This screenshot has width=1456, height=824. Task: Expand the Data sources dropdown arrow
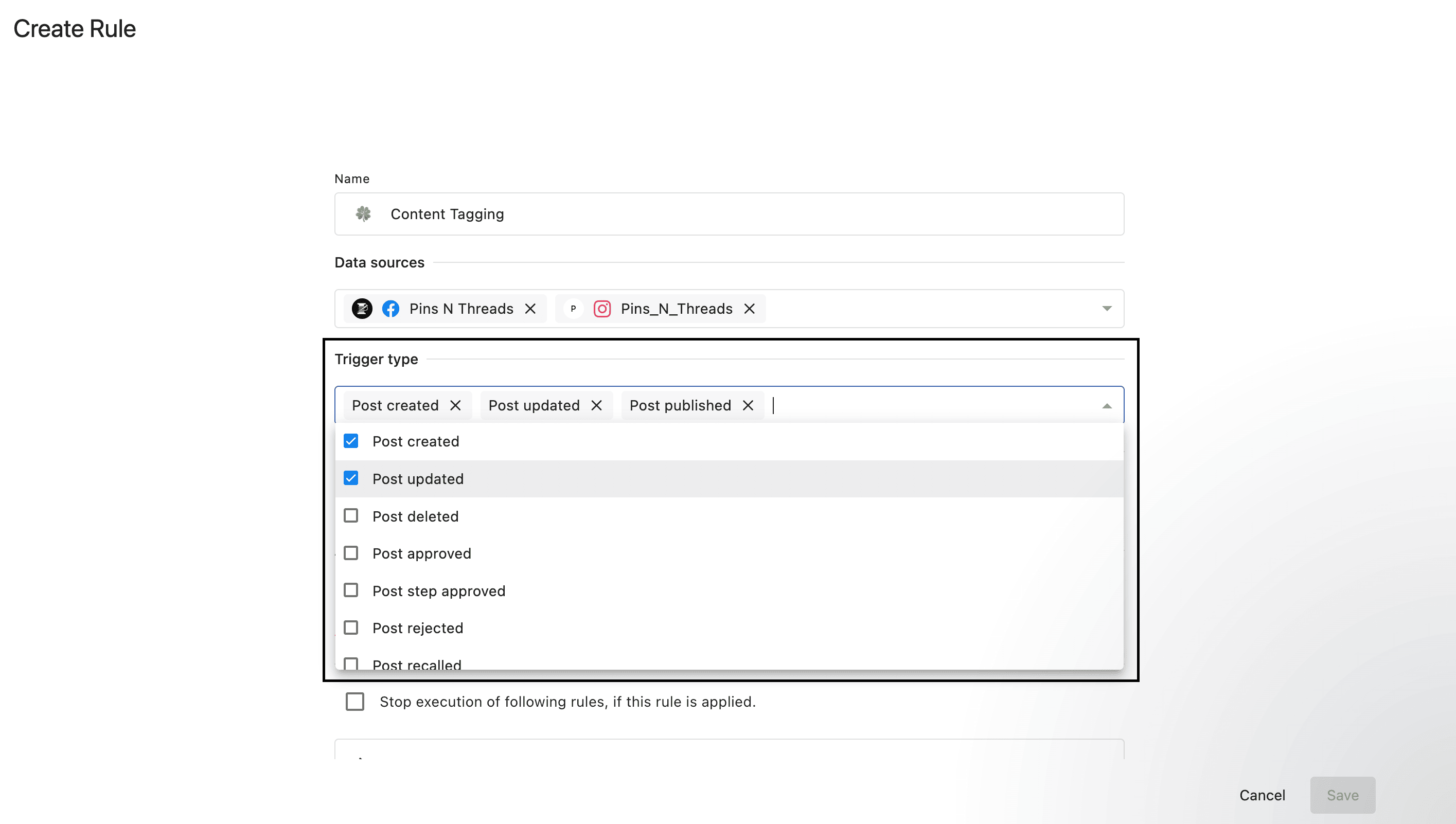click(x=1107, y=309)
